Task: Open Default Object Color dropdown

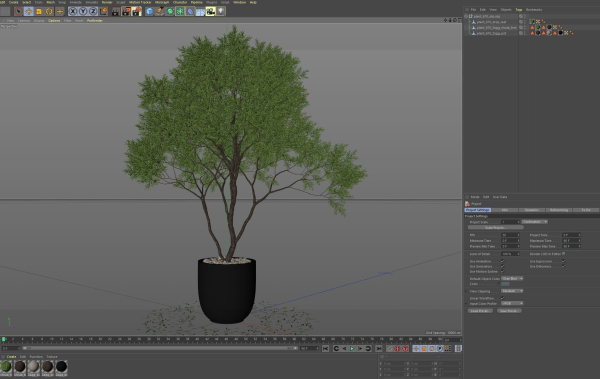Action: click(x=512, y=279)
